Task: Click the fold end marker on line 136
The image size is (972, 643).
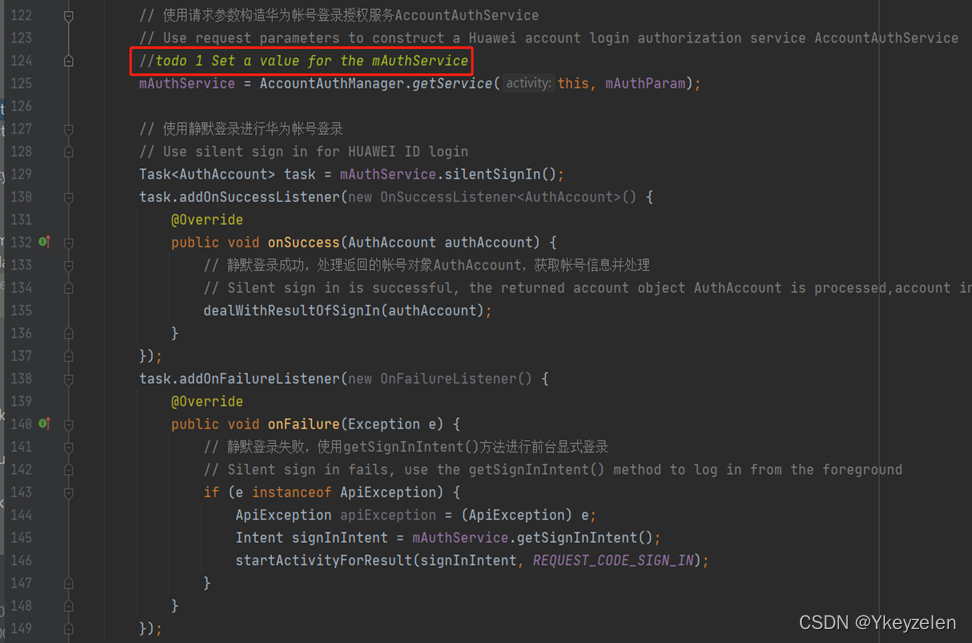Action: click(x=69, y=334)
